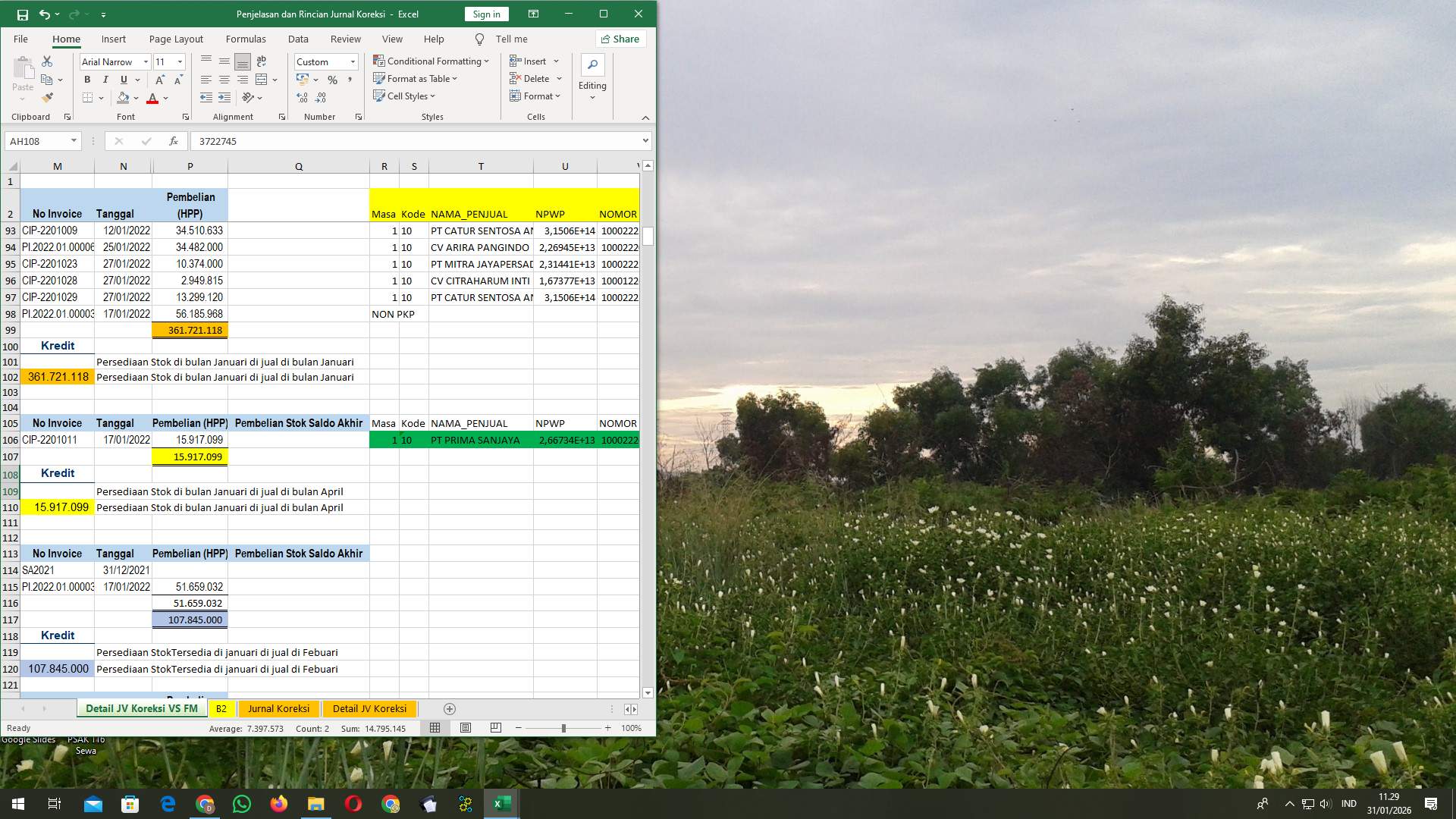
Task: Apply comma style number format
Action: (350, 78)
